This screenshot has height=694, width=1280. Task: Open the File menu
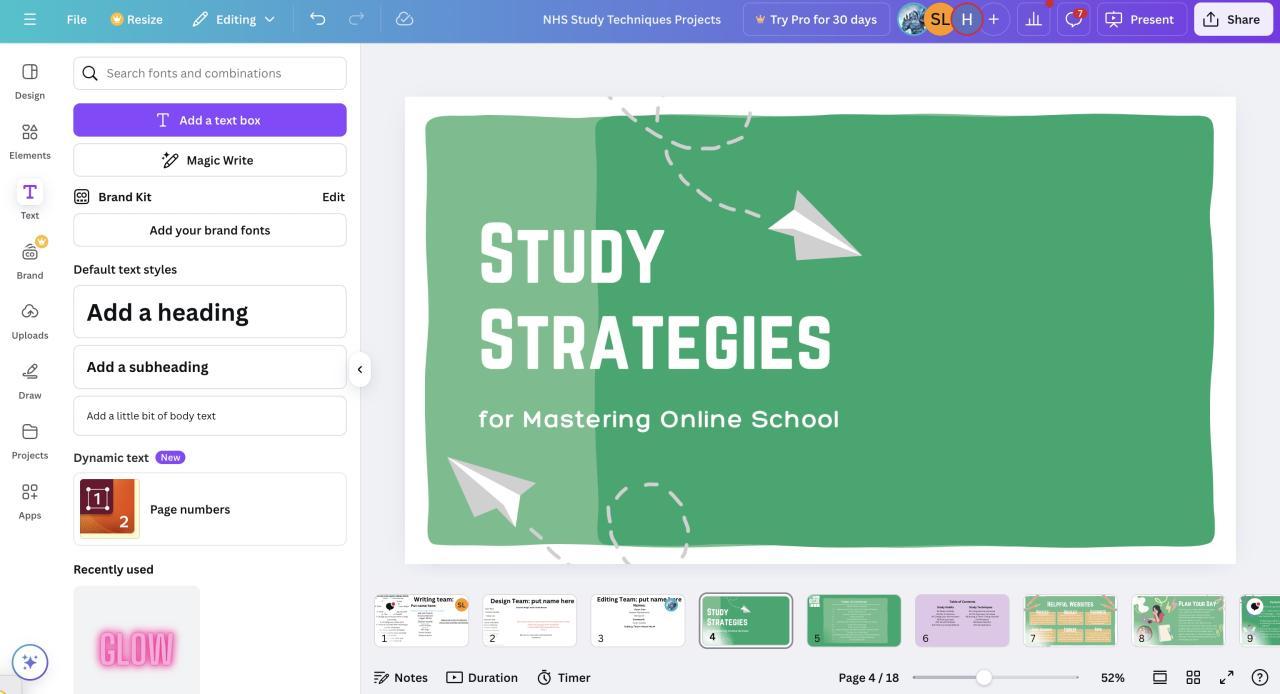(x=77, y=19)
